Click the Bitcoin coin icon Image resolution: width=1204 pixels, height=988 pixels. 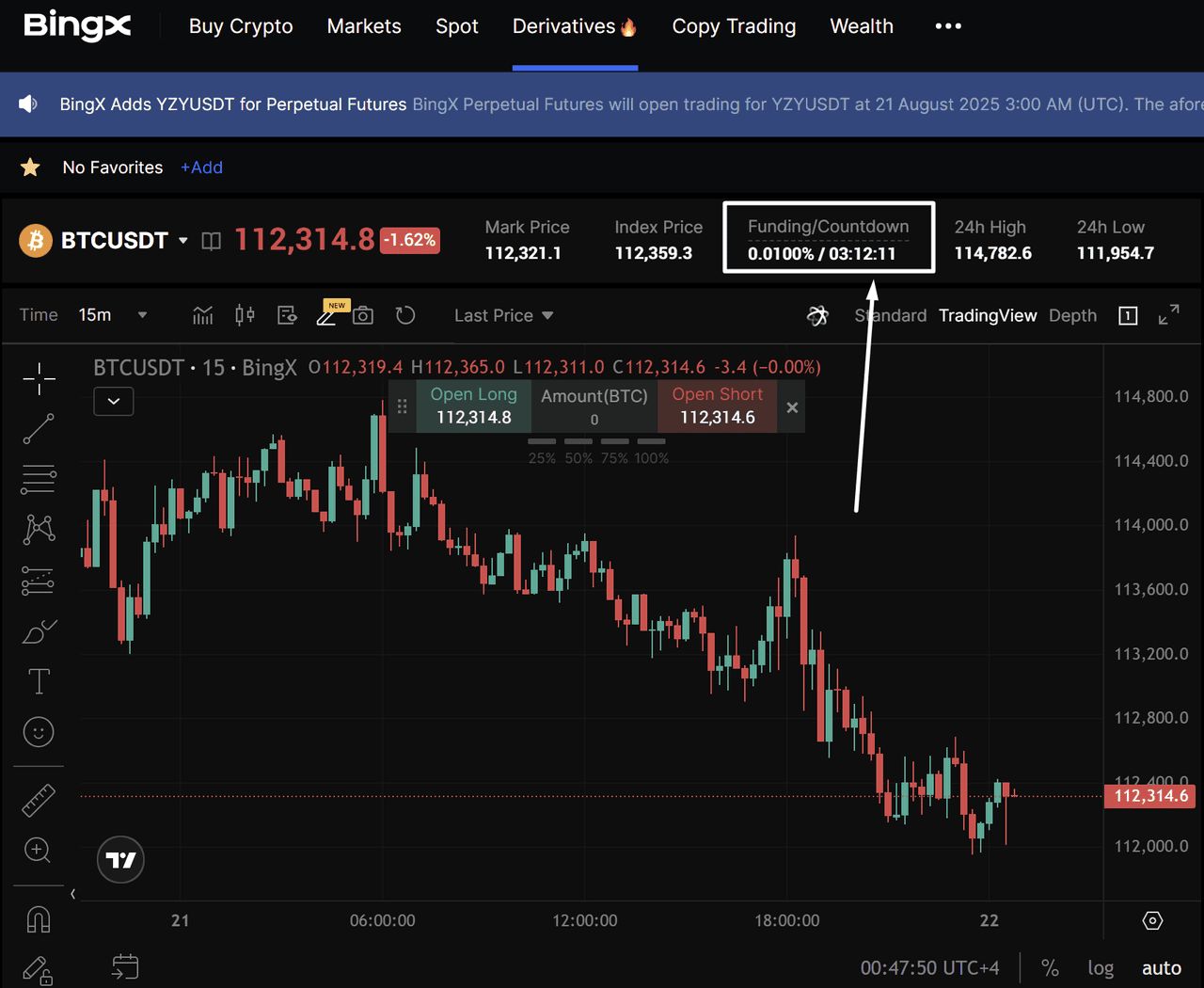[36, 240]
